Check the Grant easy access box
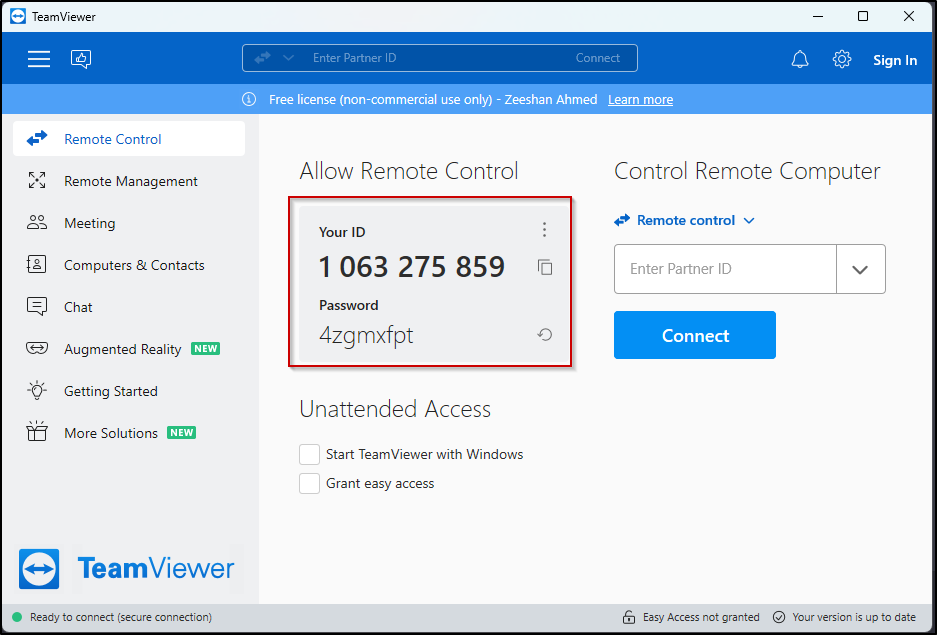 pos(310,484)
